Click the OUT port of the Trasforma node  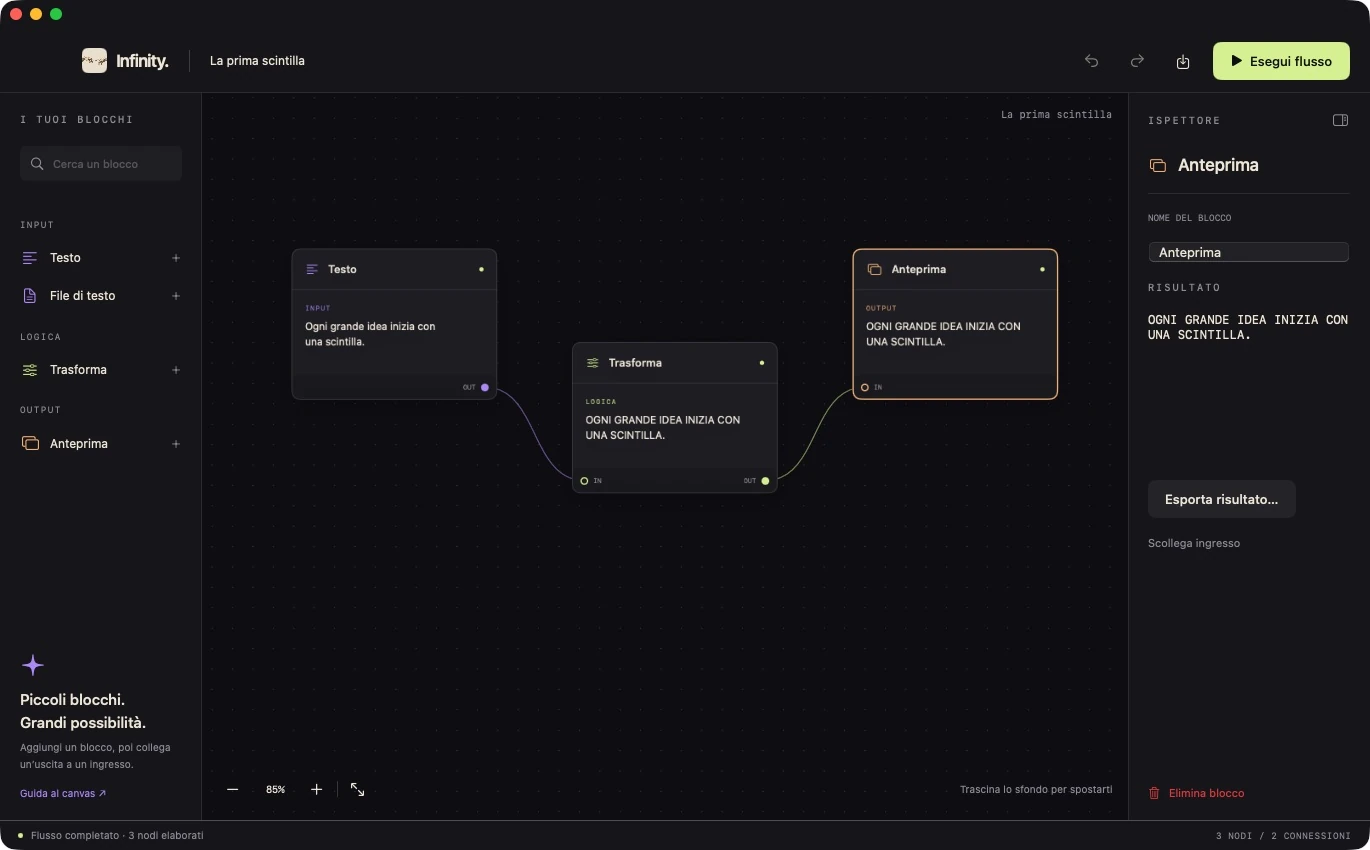pos(765,481)
